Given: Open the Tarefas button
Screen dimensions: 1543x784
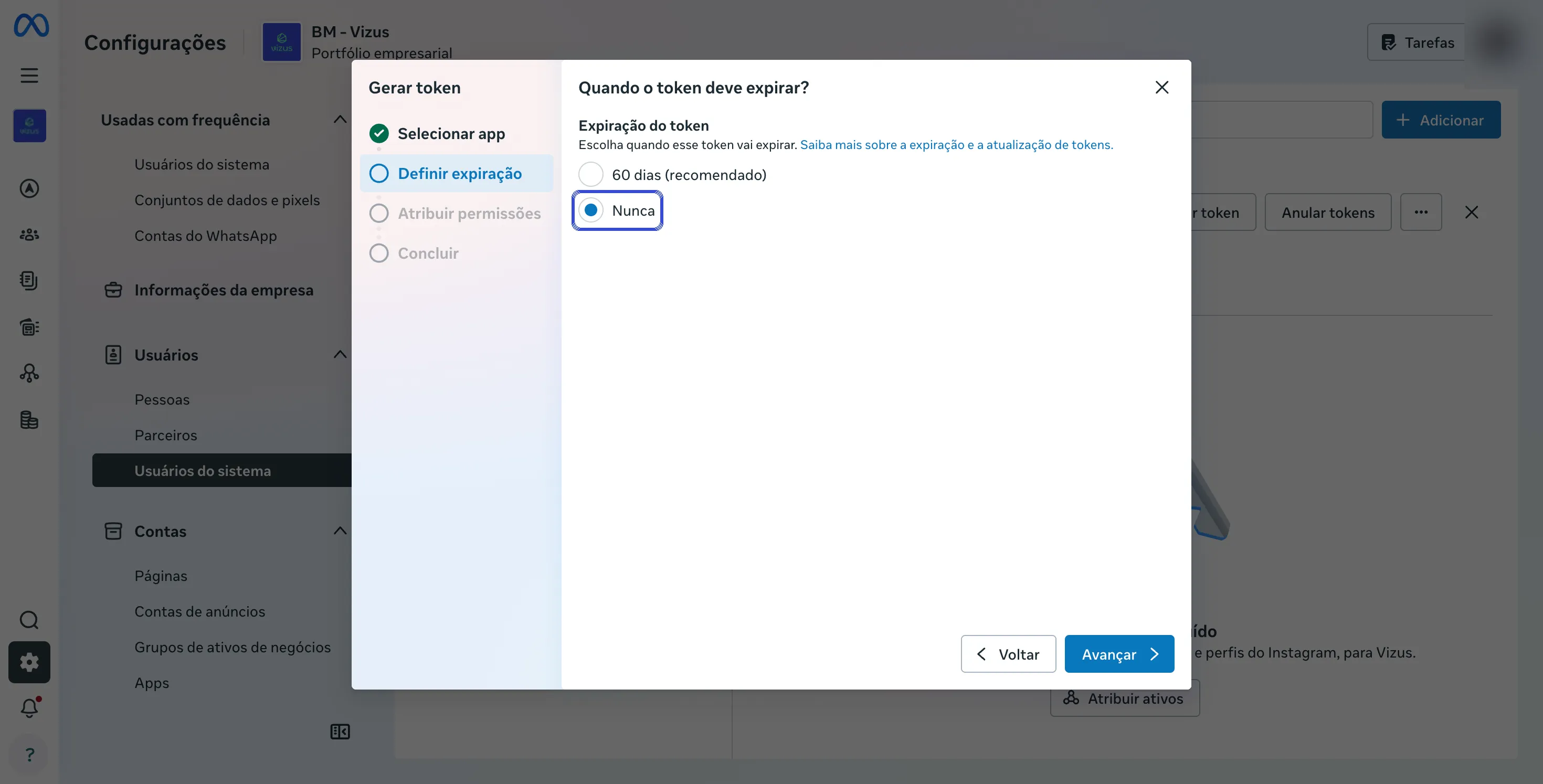Looking at the screenshot, I should (x=1417, y=42).
